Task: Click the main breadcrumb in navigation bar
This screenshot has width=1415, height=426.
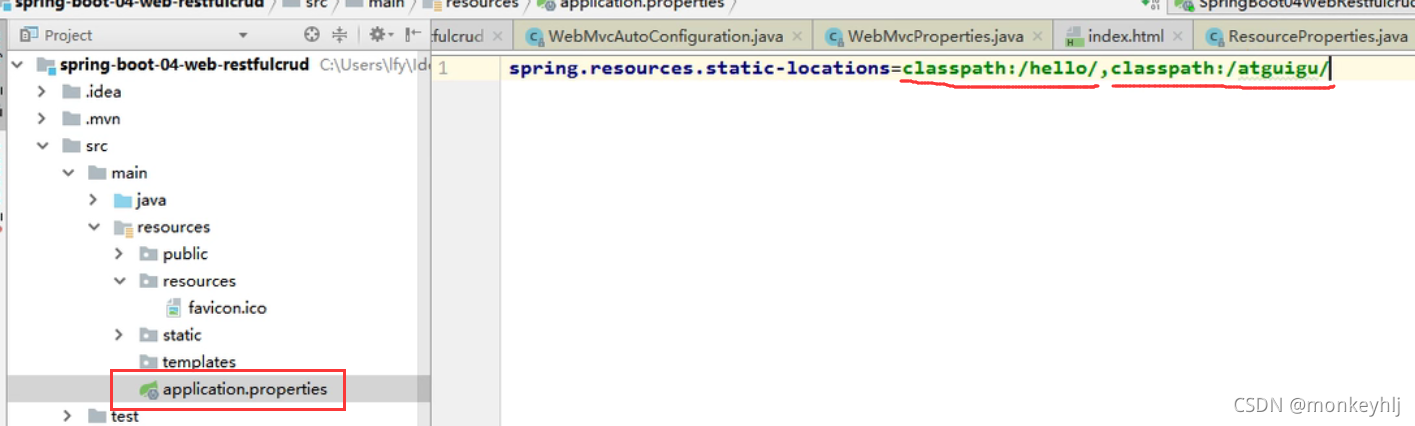Action: 386,4
